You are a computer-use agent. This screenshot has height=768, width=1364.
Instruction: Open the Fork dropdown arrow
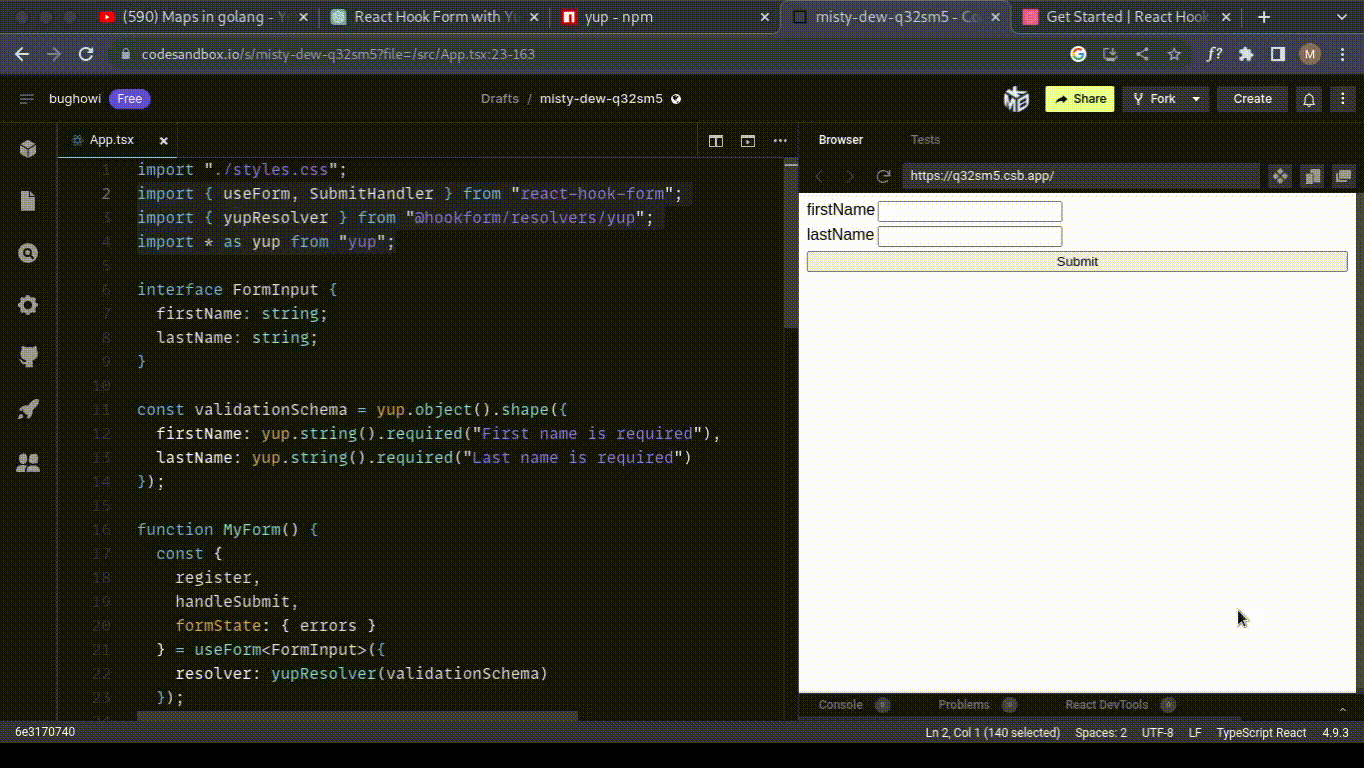point(1196,99)
